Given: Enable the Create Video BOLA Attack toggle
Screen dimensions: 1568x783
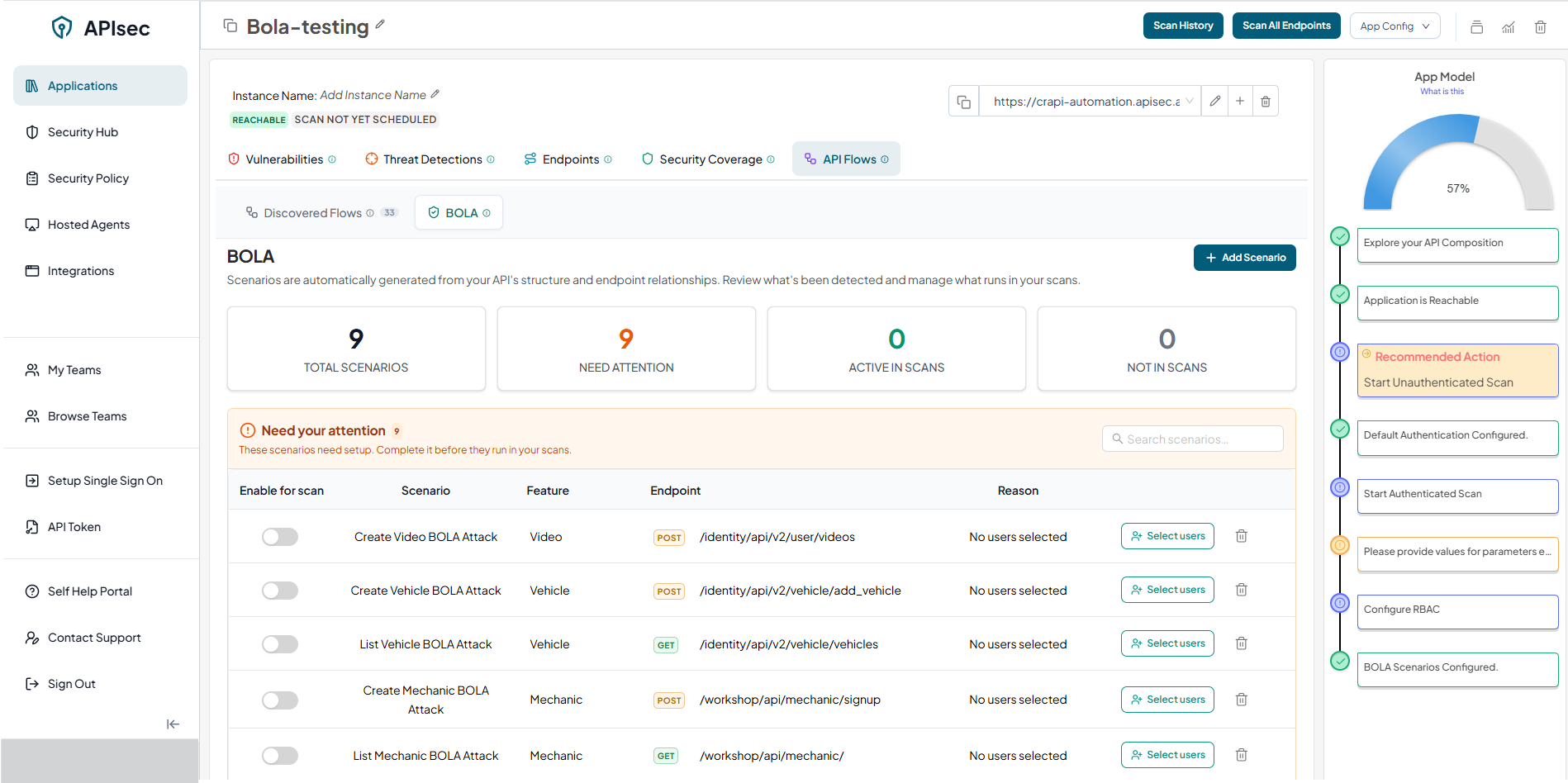Looking at the screenshot, I should (280, 537).
